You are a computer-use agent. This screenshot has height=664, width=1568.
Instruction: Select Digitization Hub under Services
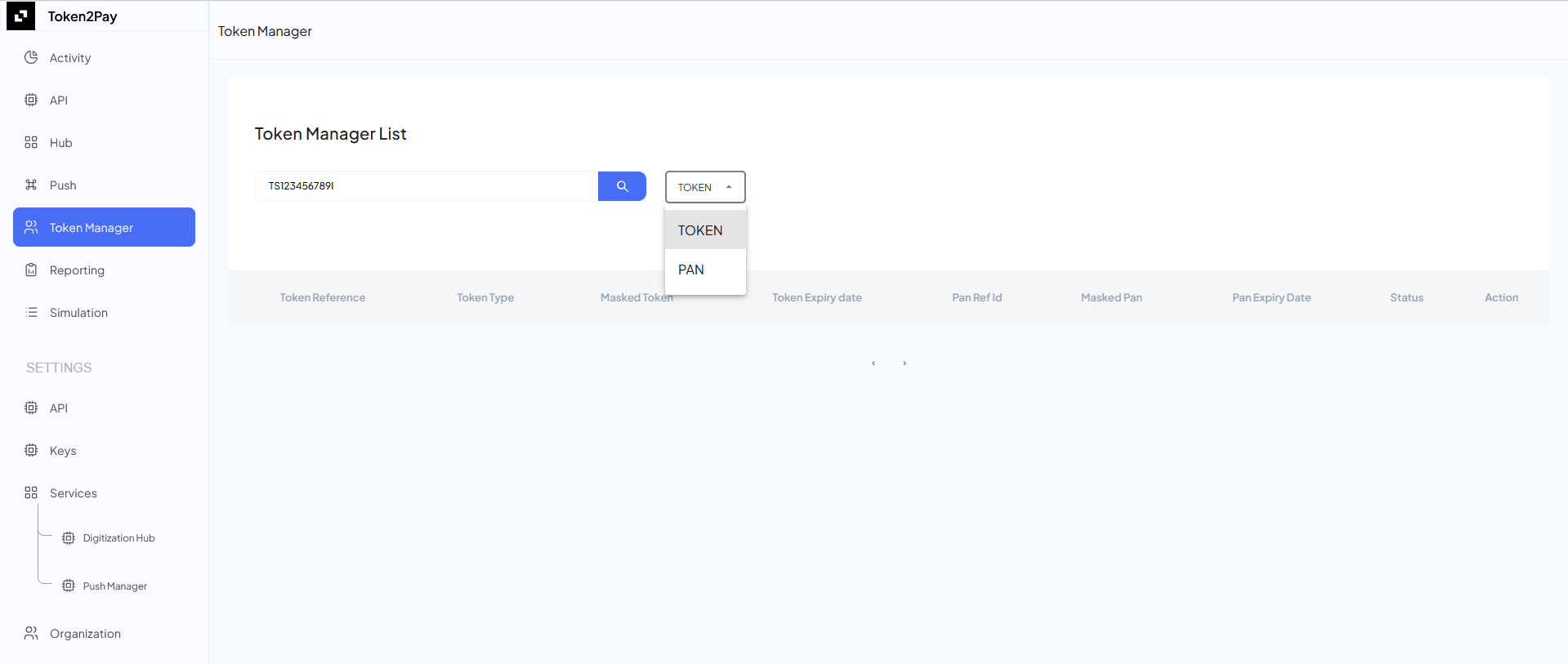[118, 538]
